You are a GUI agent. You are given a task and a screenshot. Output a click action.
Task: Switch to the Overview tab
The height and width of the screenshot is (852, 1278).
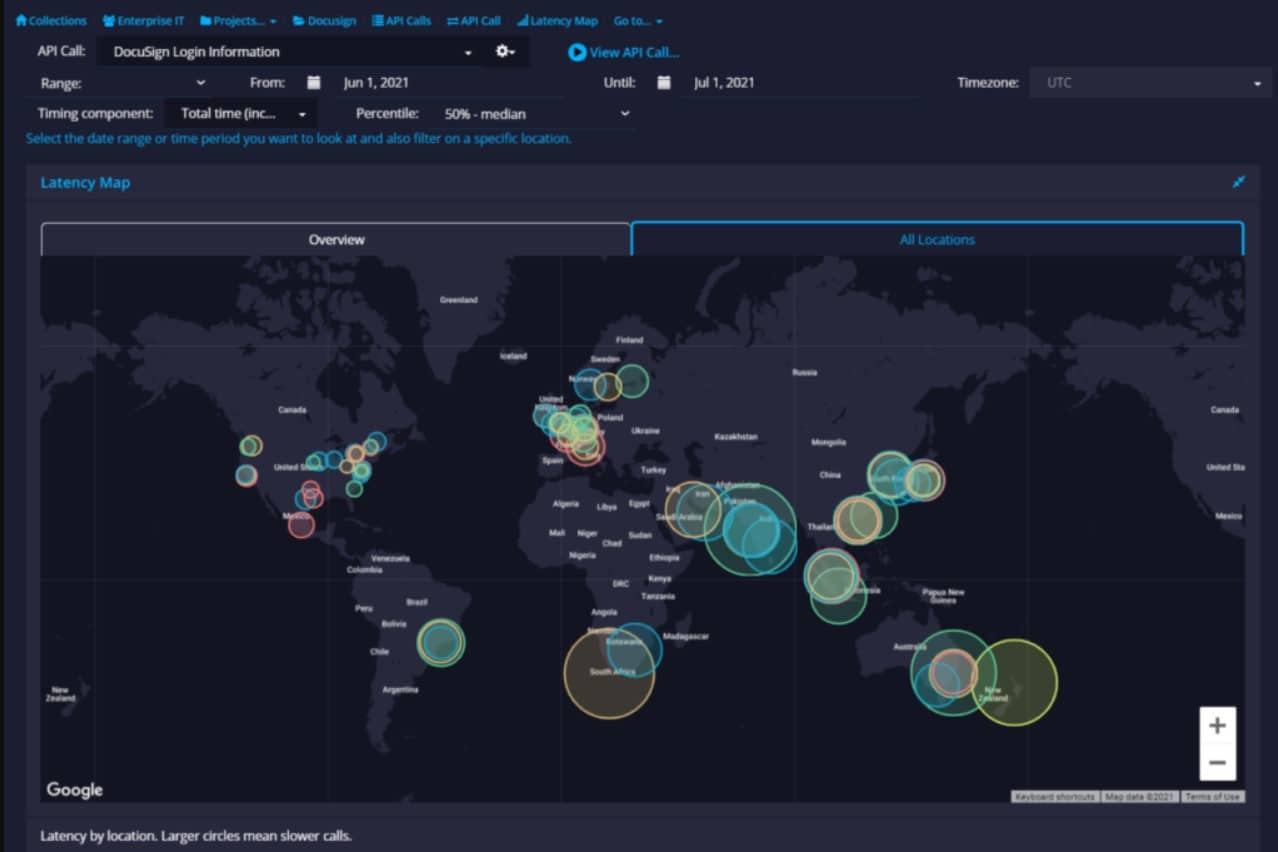pyautogui.click(x=336, y=239)
